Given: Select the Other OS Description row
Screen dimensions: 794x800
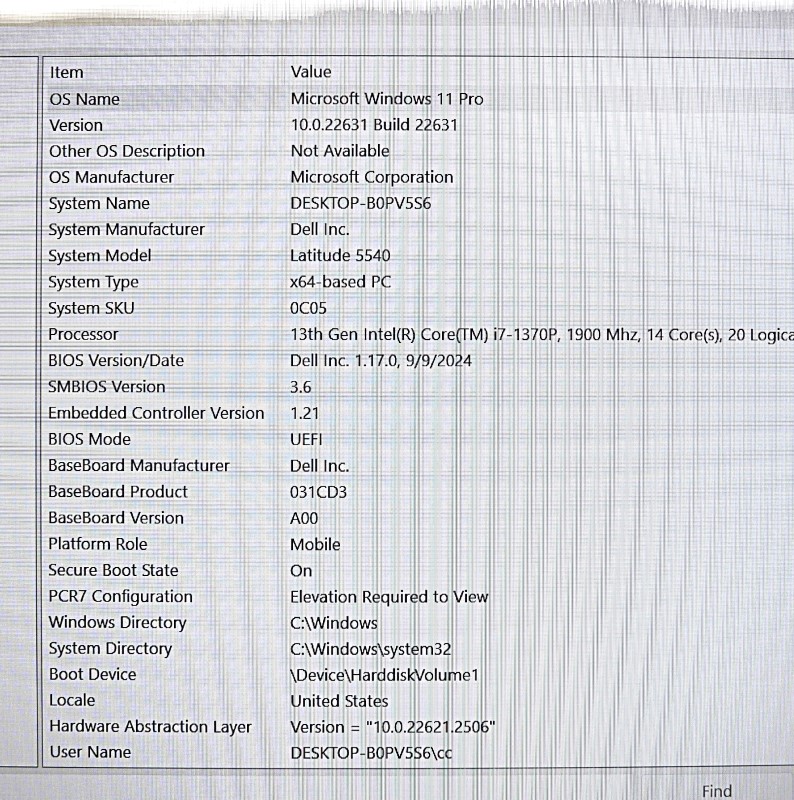Looking at the screenshot, I should pos(127,151).
